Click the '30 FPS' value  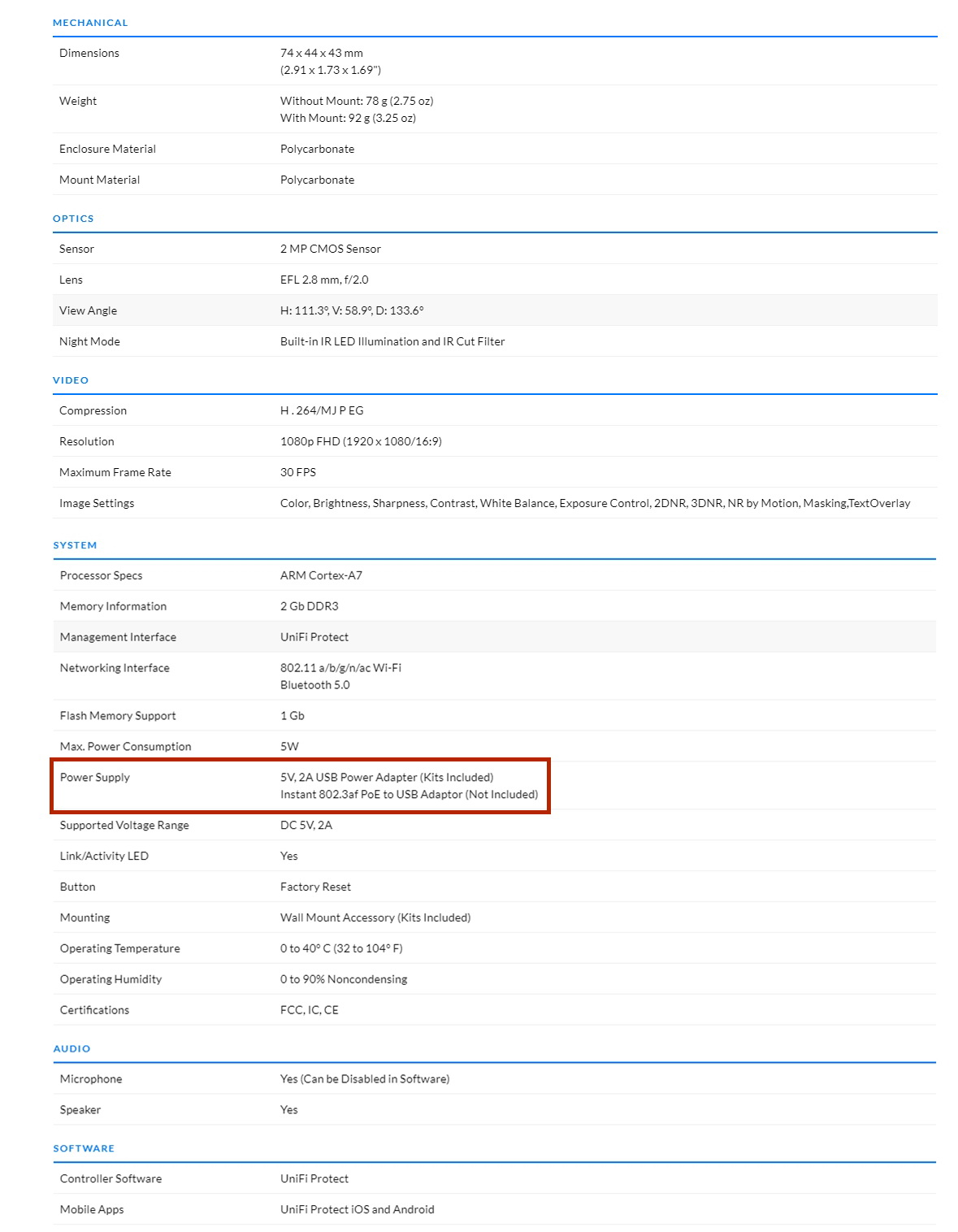click(x=298, y=472)
